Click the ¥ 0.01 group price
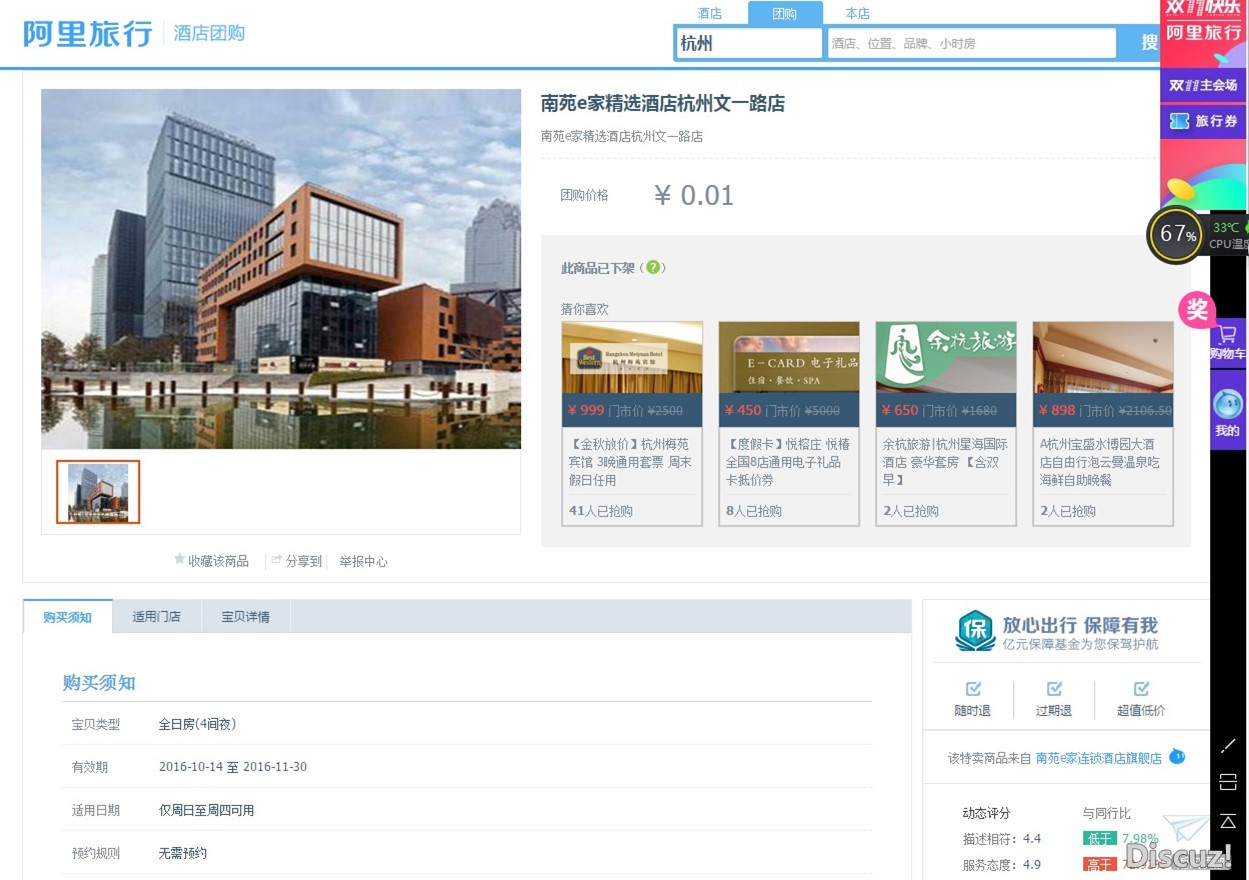1249x880 pixels. pos(694,195)
